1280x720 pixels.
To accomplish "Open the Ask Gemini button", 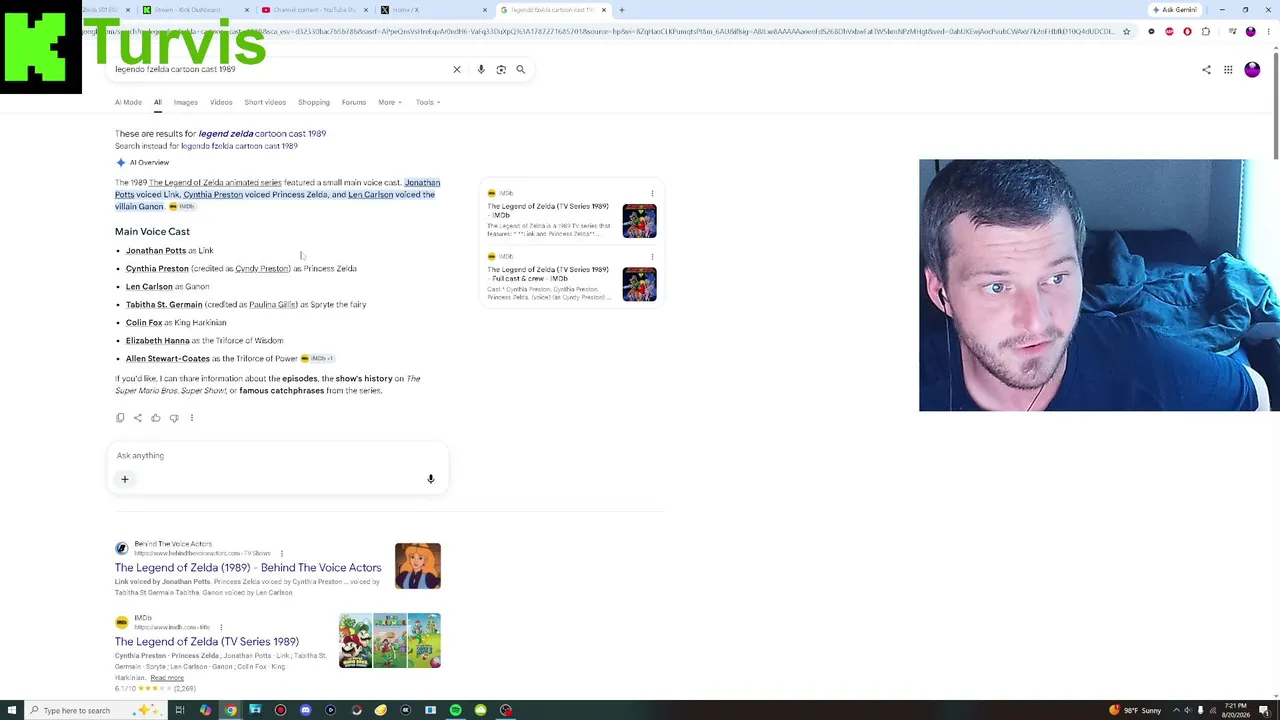I will coord(1175,10).
